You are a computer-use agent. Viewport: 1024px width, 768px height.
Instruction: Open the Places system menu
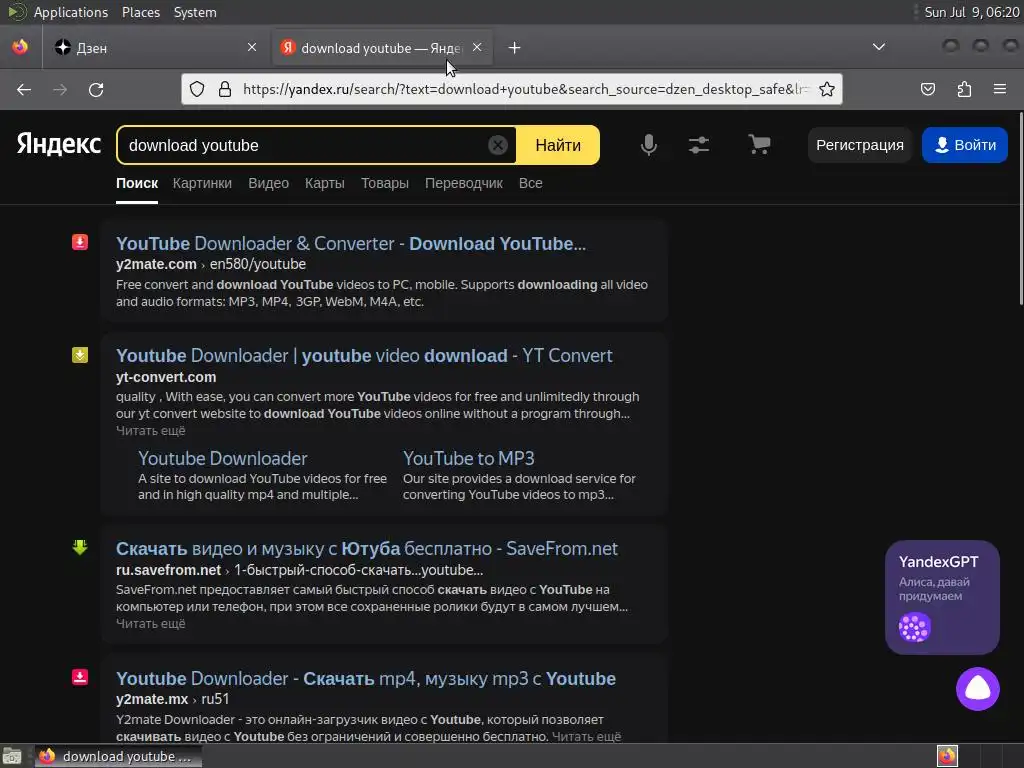(141, 12)
